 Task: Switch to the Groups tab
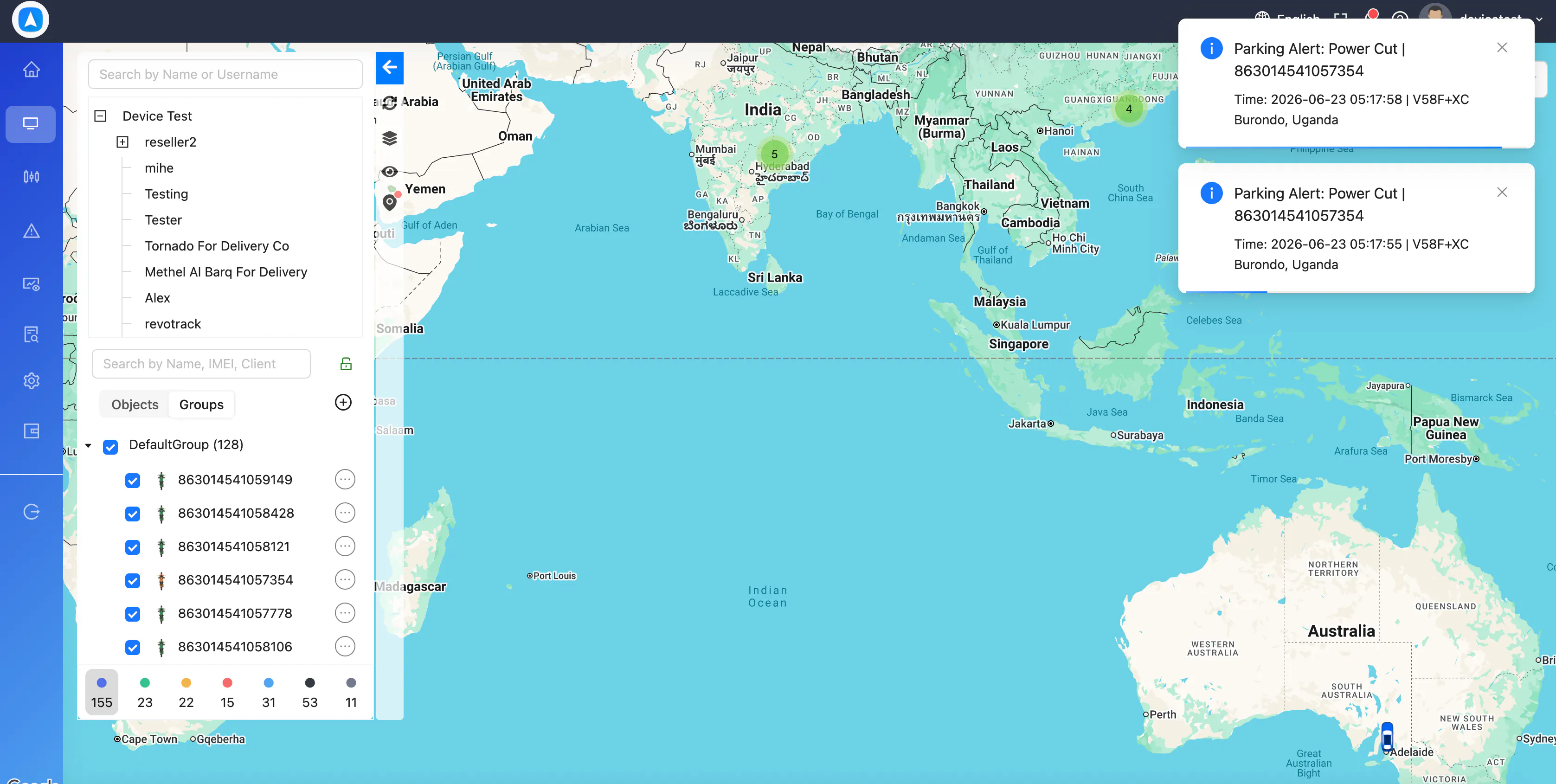pyautogui.click(x=201, y=405)
